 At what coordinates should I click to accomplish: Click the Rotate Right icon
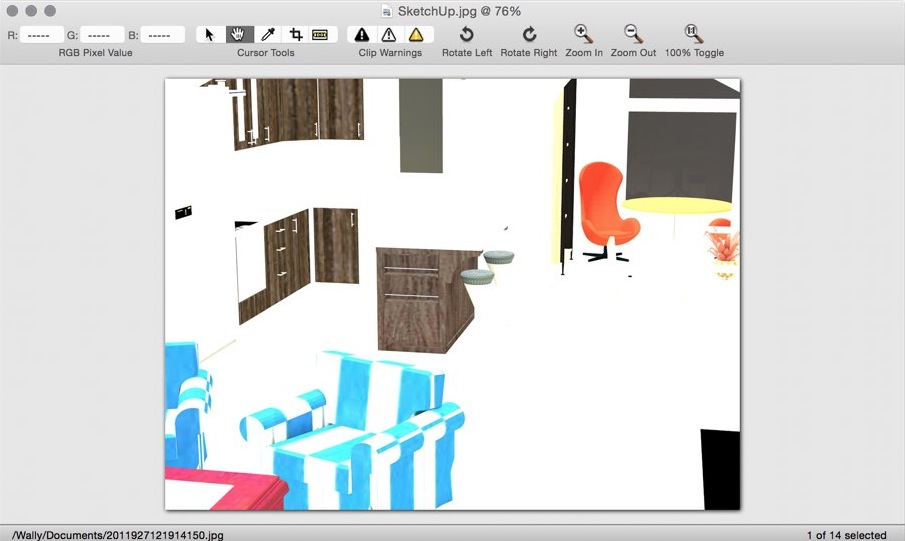point(529,35)
